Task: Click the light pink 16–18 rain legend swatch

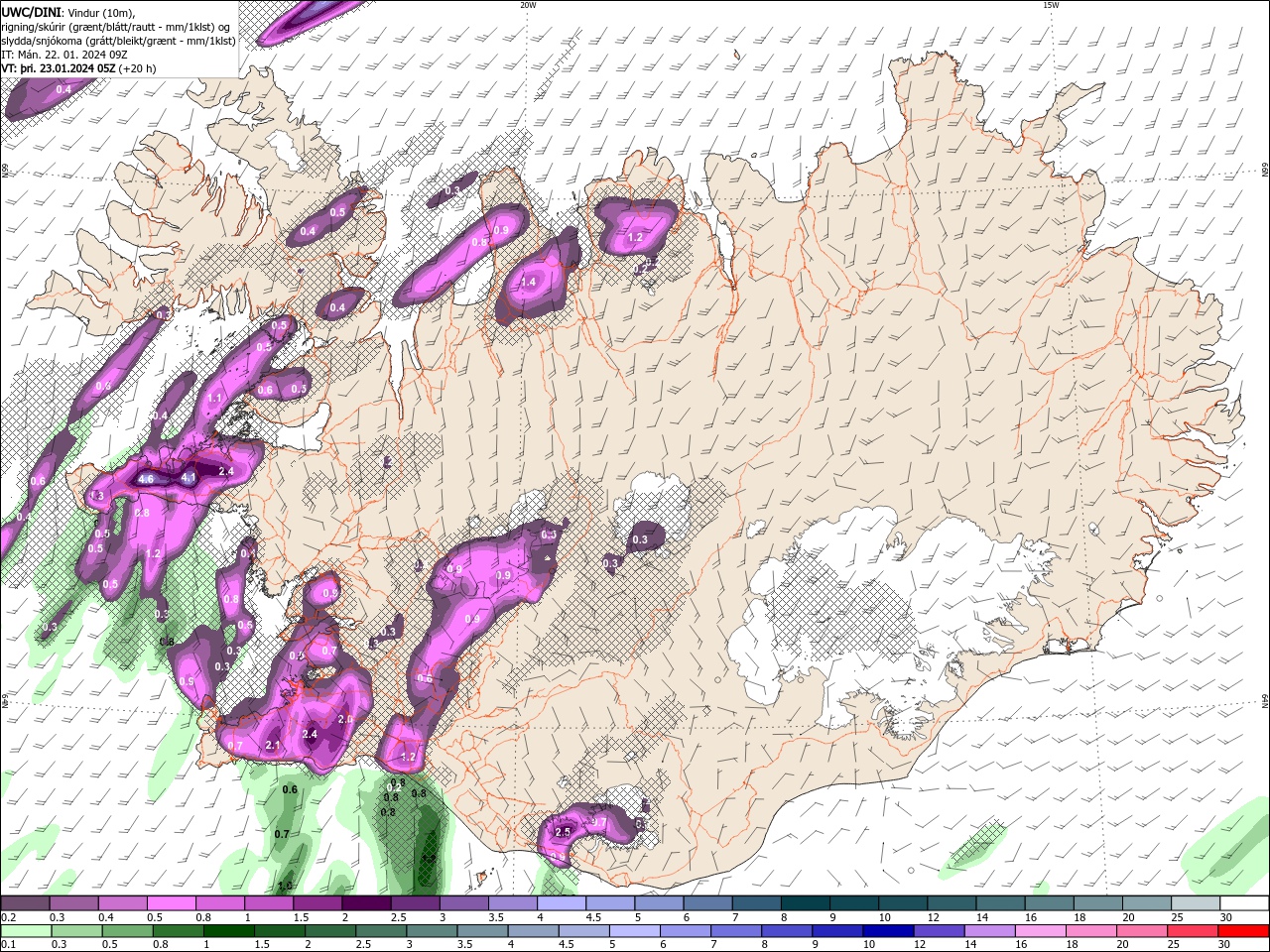Action: coord(1039,931)
